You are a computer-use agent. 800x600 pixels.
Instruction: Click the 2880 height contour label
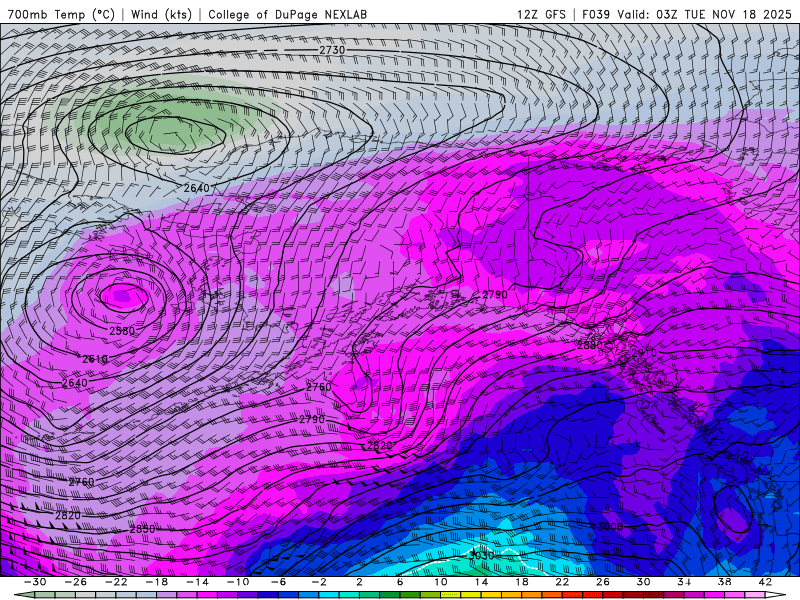point(590,345)
